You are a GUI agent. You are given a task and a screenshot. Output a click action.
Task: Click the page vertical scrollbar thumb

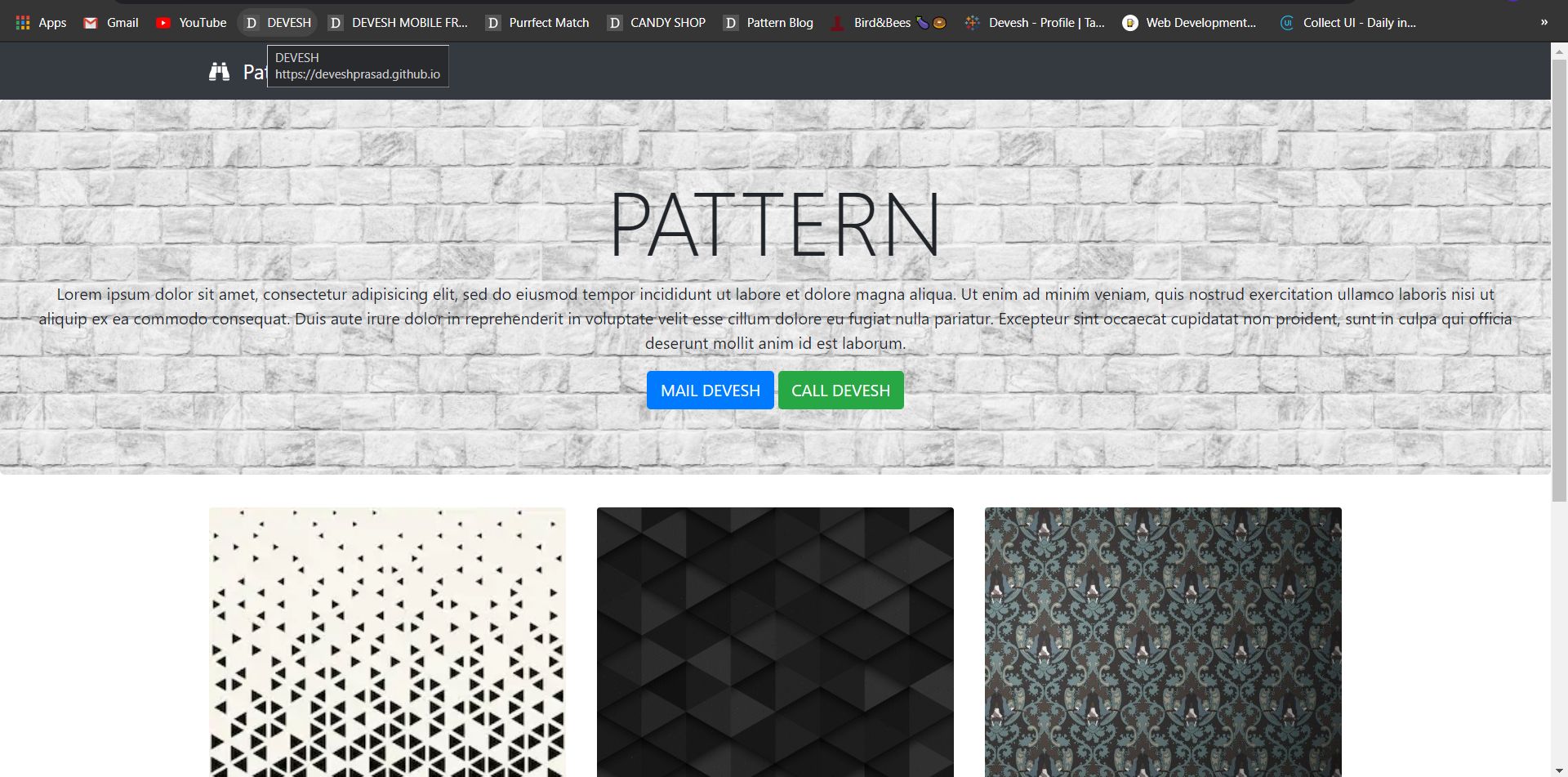coord(1559,279)
